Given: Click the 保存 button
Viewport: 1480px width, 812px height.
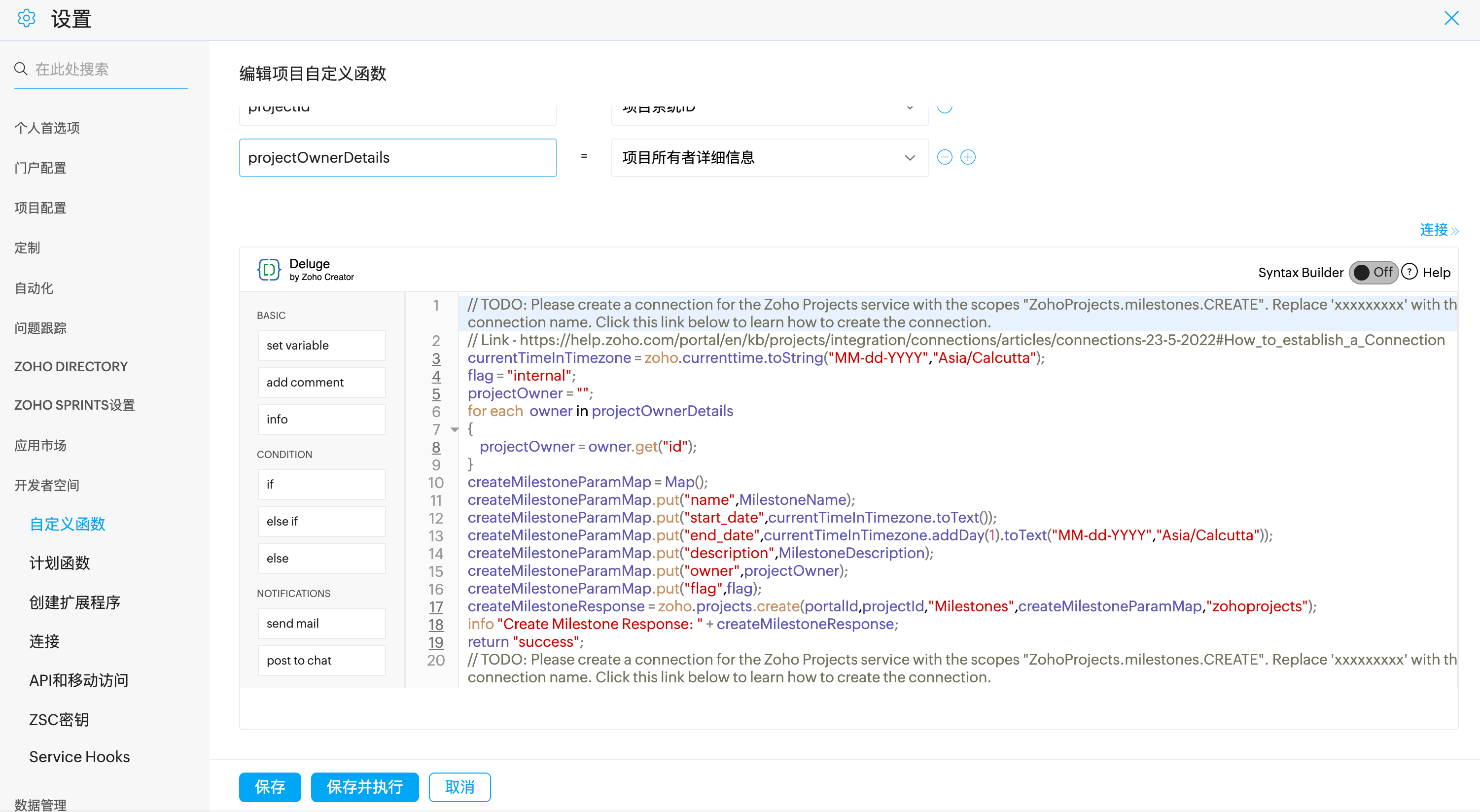Looking at the screenshot, I should pyautogui.click(x=270, y=786).
